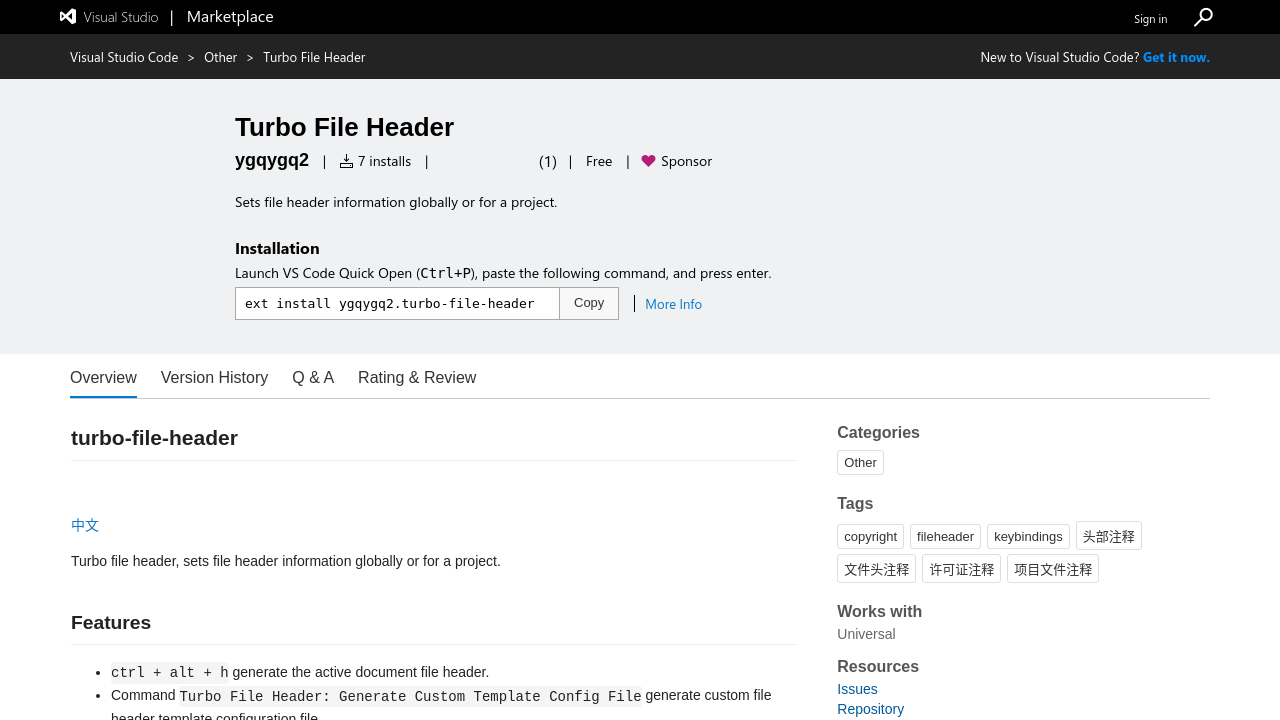Open publisher ygqygq2 page
This screenshot has height=720, width=1280.
pyautogui.click(x=272, y=160)
